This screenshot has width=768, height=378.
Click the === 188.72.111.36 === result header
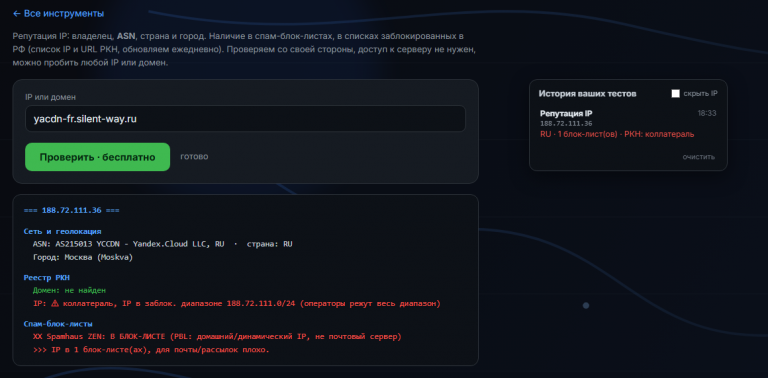click(x=72, y=211)
